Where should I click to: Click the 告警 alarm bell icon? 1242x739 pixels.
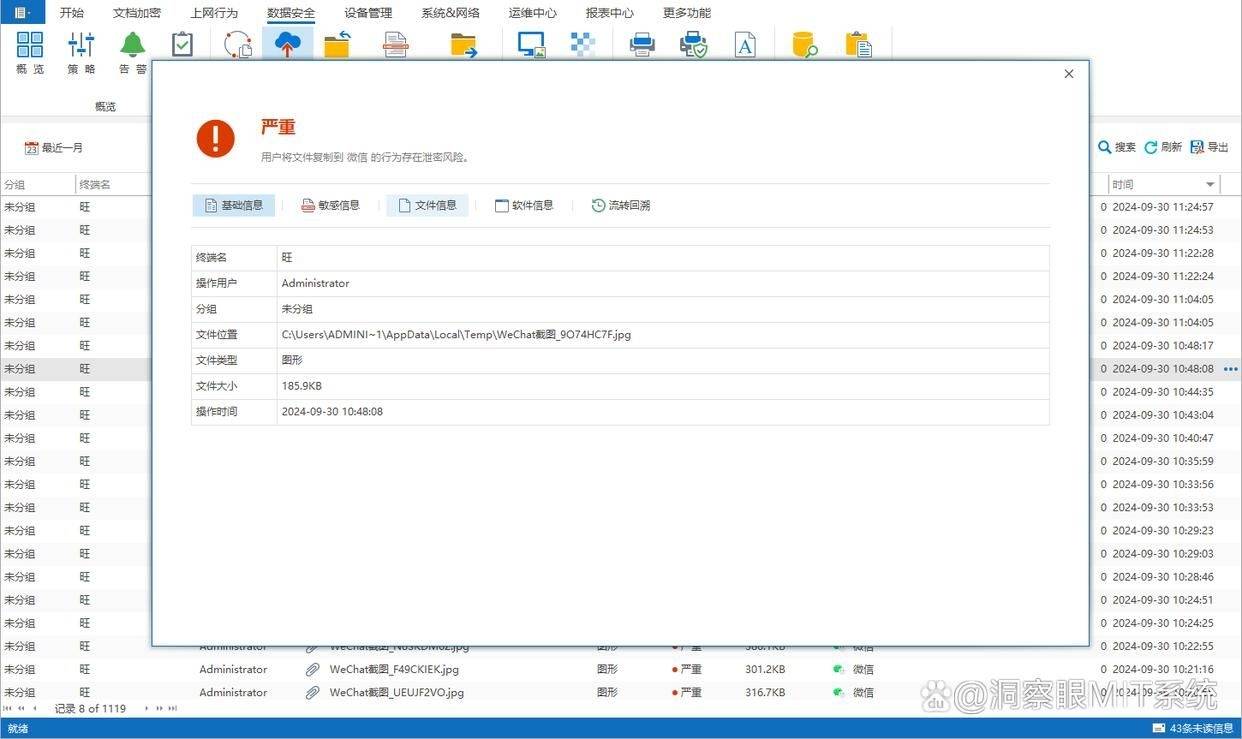[132, 46]
